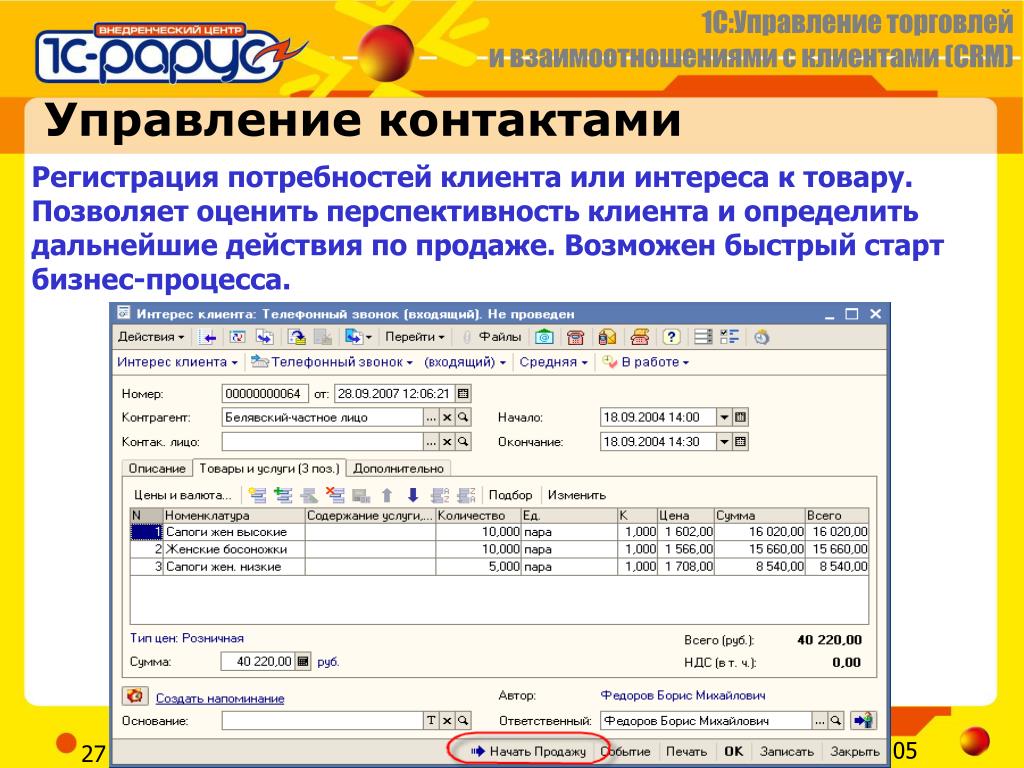The height and width of the screenshot is (768, 1024).
Task: Click the copy row green plus icon
Action: click(283, 495)
